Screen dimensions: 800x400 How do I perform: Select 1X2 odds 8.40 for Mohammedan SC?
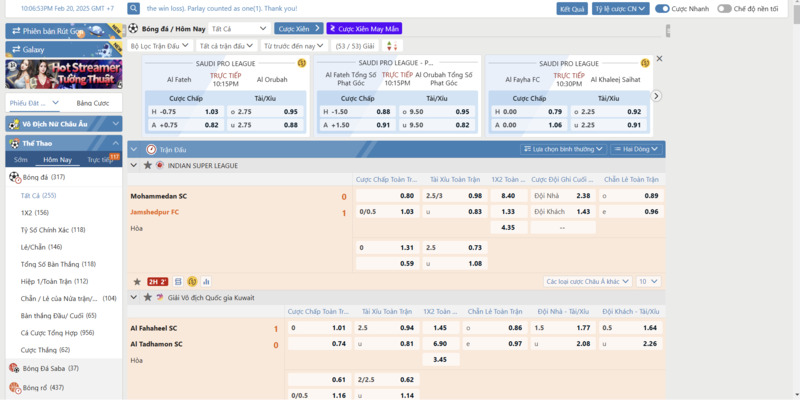(x=509, y=196)
